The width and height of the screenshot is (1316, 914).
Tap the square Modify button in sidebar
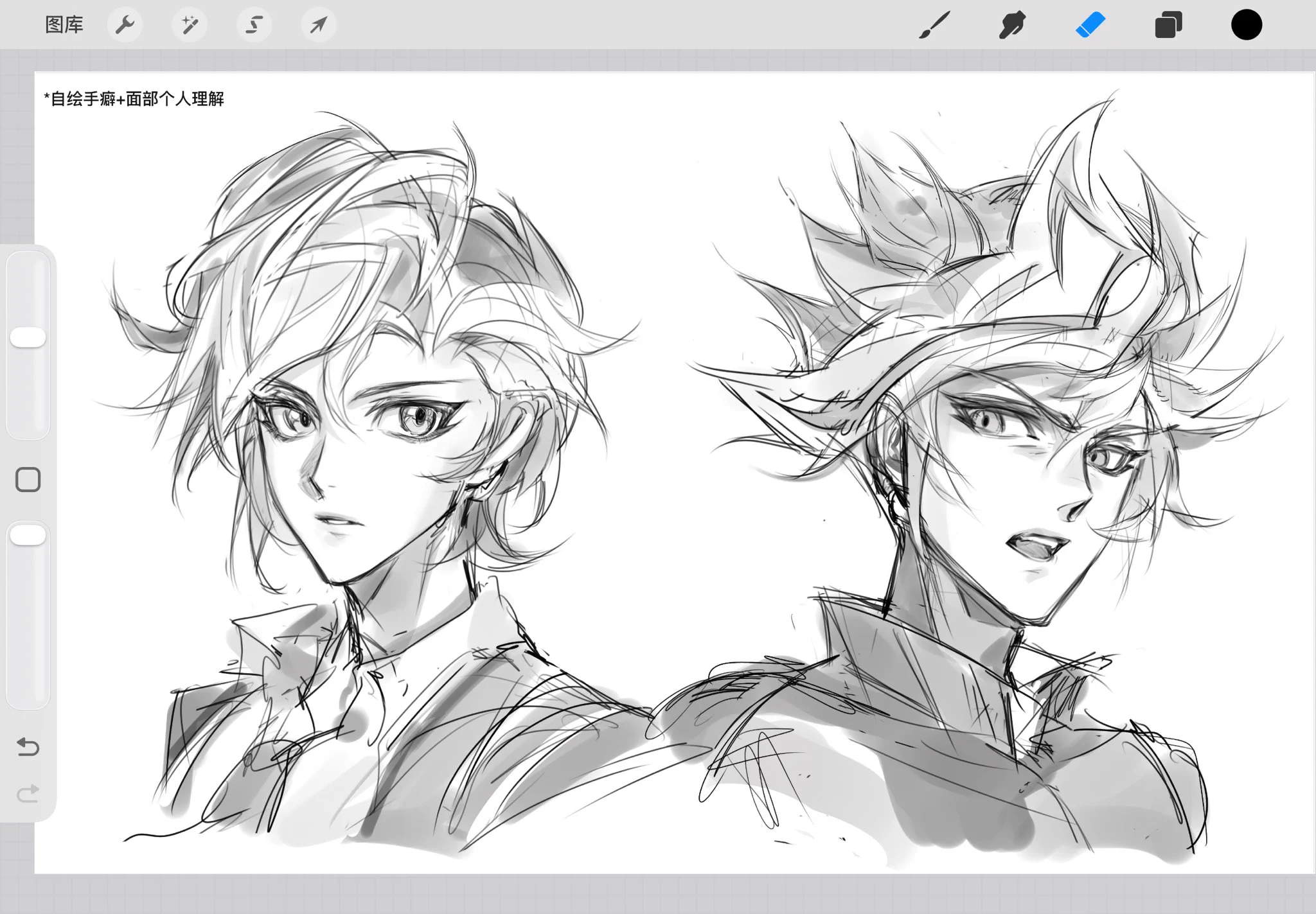tap(28, 480)
